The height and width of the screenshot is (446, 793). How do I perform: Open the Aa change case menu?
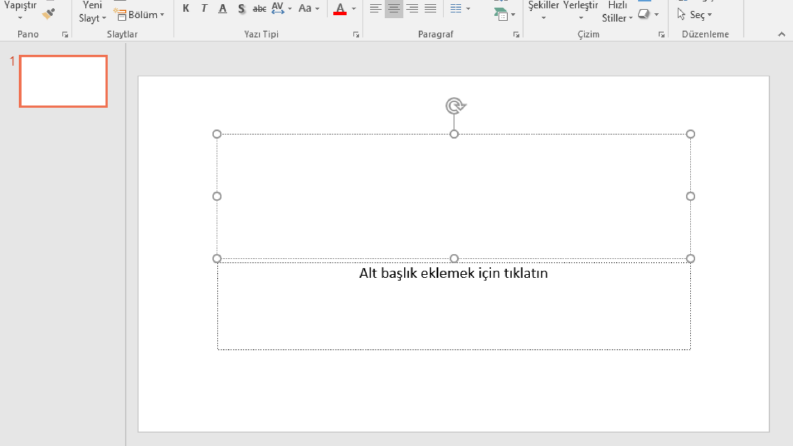(x=309, y=9)
